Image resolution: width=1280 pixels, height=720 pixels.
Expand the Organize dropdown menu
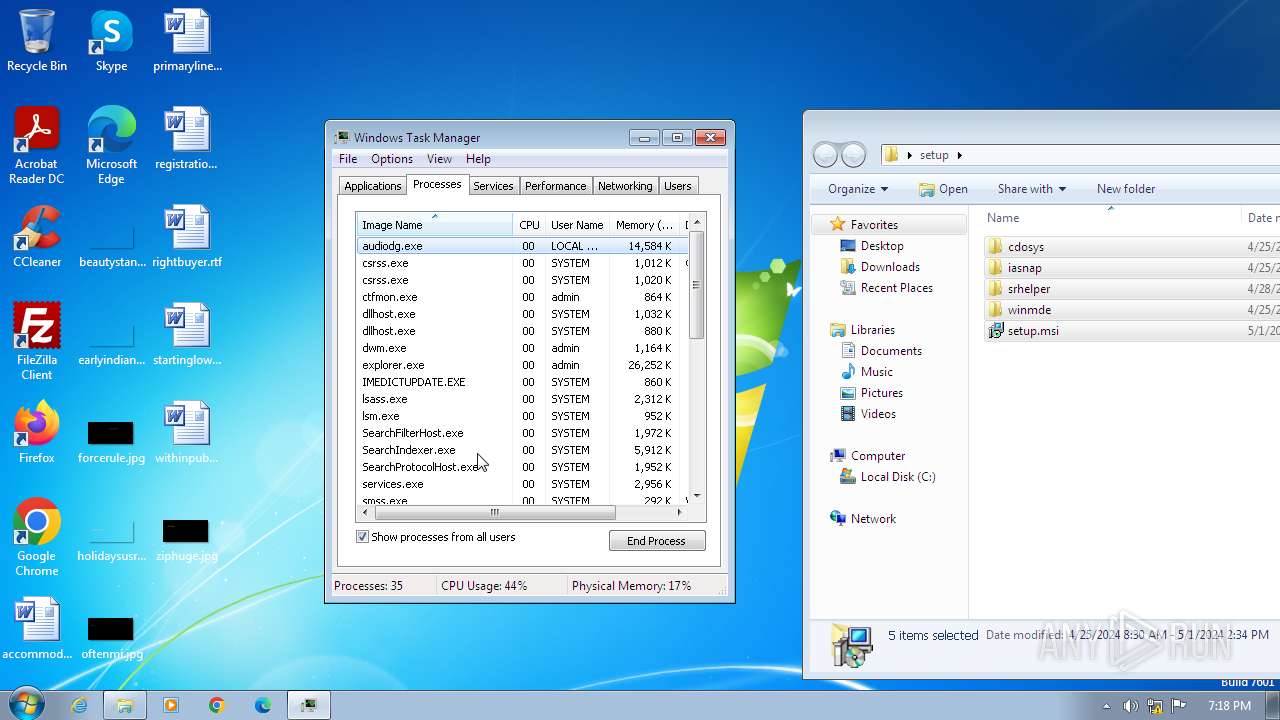[857, 189]
